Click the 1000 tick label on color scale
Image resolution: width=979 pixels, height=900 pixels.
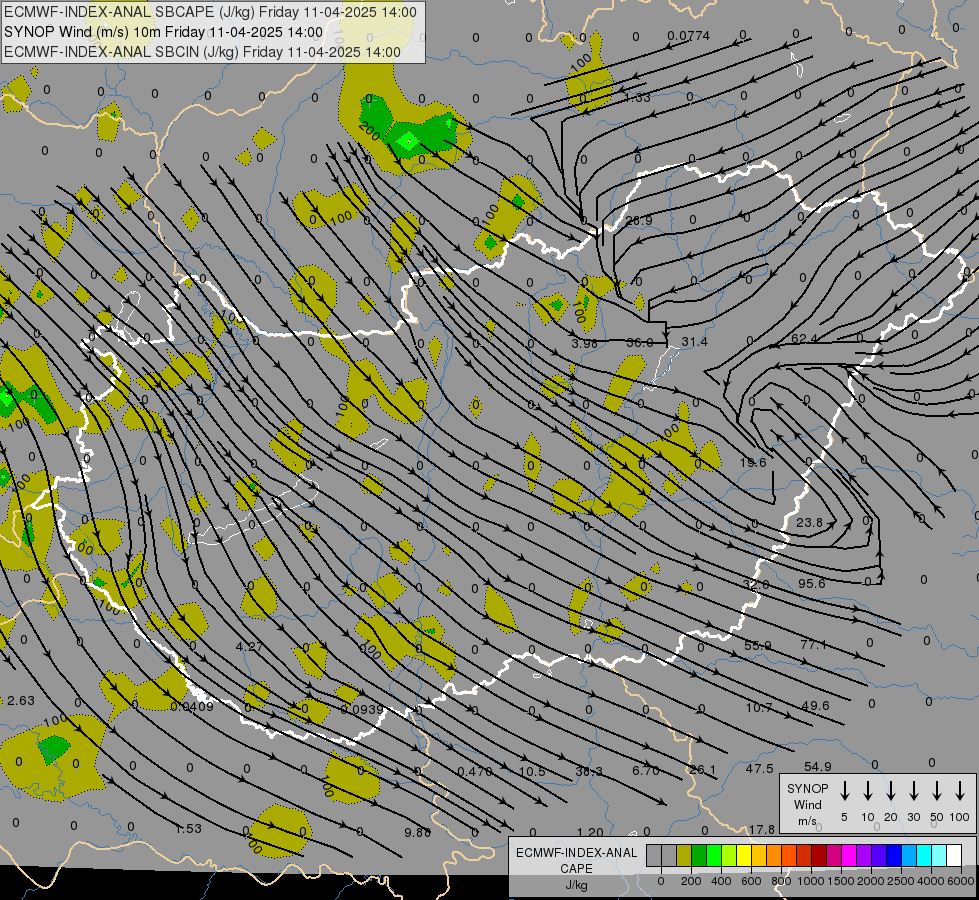(x=811, y=881)
